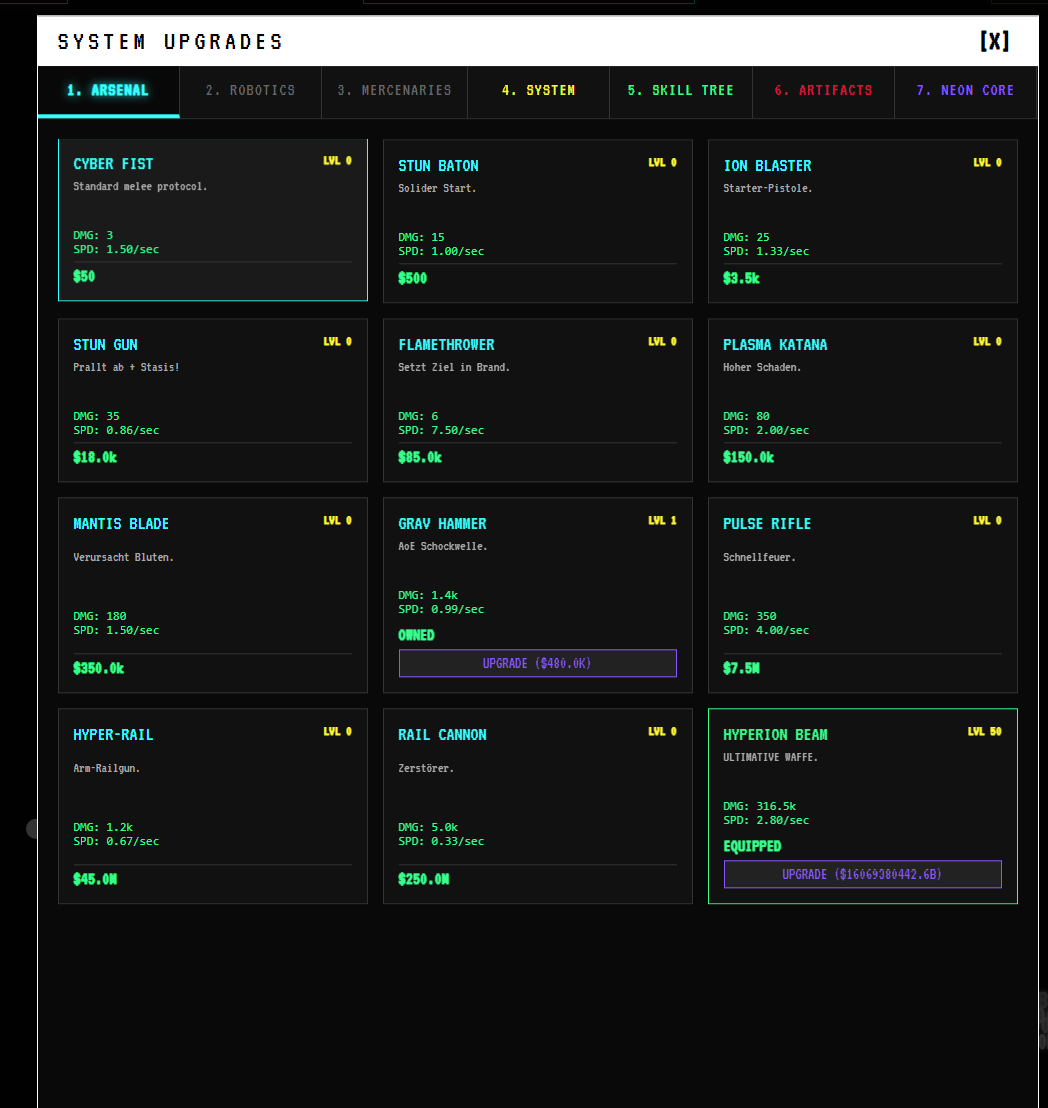
Task: Select the Ion Blaster weapon name
Action: tap(767, 166)
